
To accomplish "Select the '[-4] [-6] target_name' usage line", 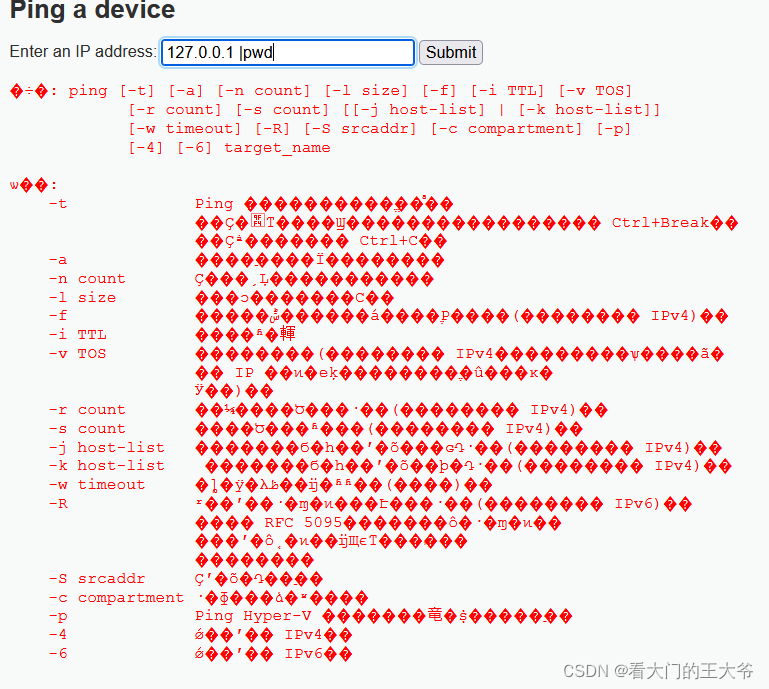I will tap(229, 148).
